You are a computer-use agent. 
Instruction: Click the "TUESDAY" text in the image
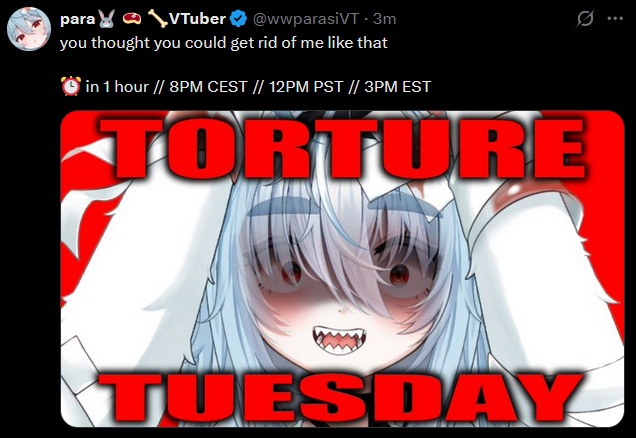pos(340,399)
